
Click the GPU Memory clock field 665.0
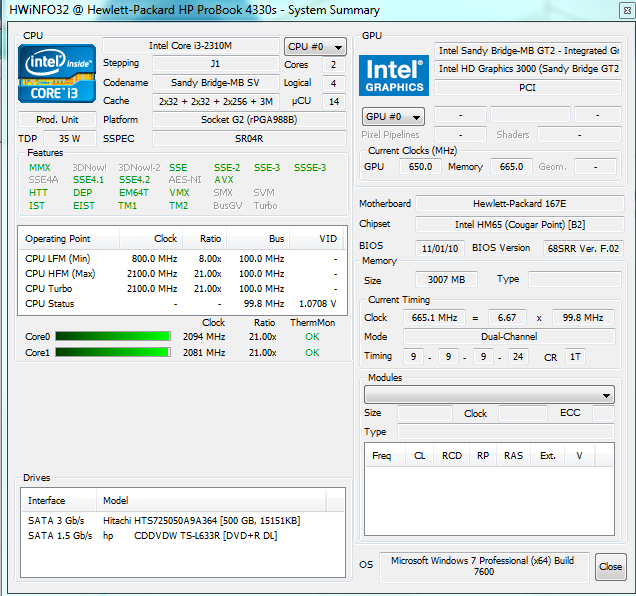[511, 167]
